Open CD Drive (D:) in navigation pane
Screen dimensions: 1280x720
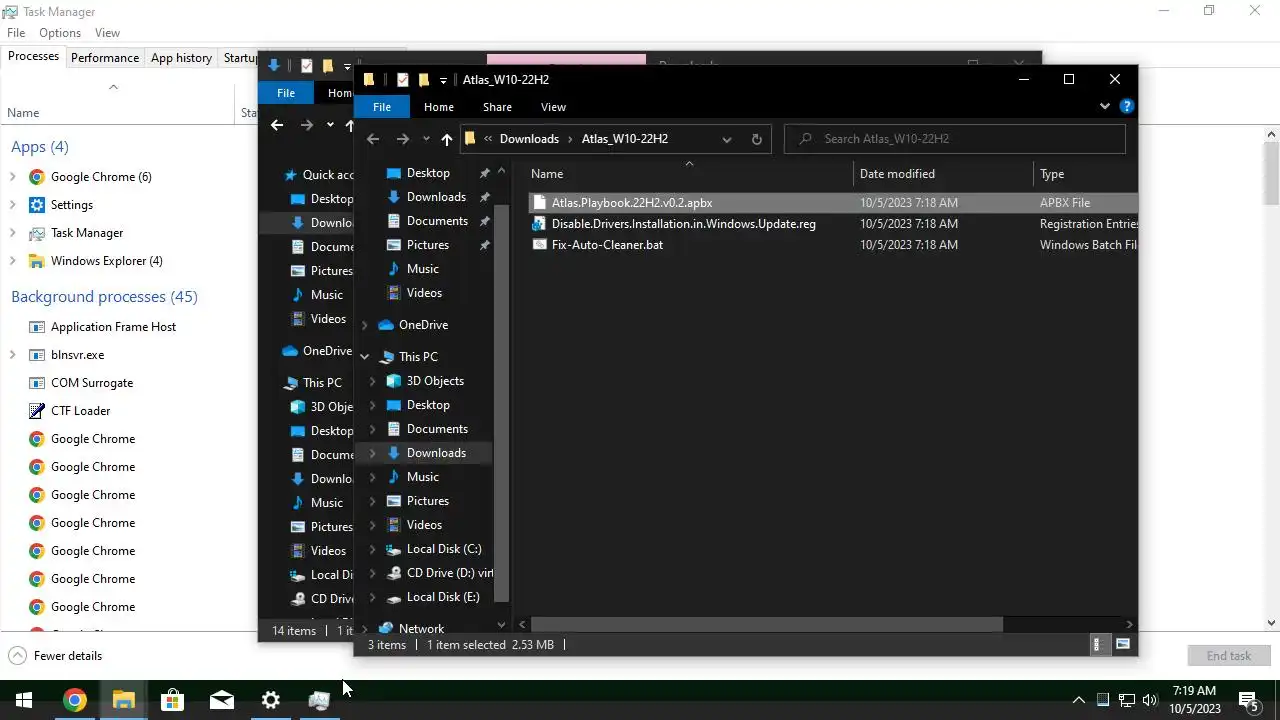click(x=449, y=573)
